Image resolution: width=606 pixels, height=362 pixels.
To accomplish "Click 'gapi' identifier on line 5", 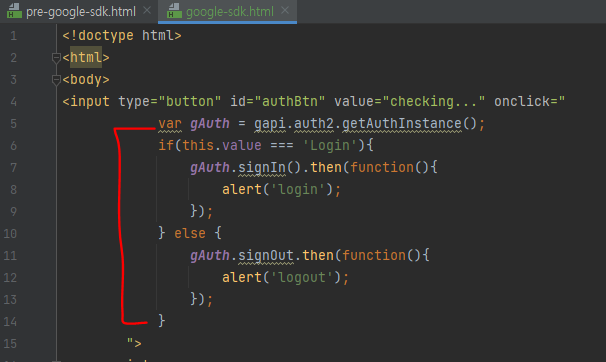I will pyautogui.click(x=270, y=124).
